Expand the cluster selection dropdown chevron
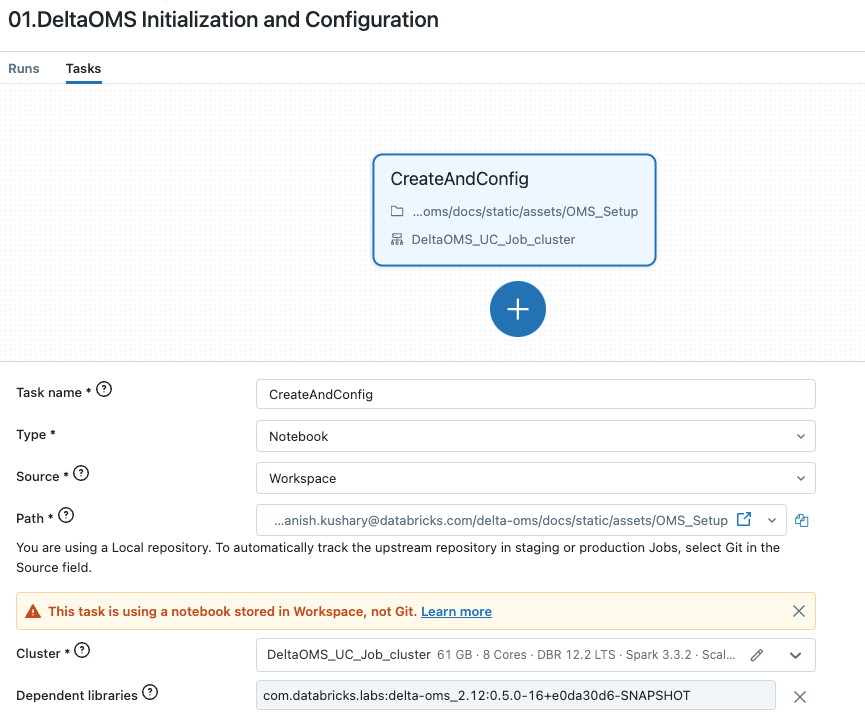The width and height of the screenshot is (865, 717). 793,654
